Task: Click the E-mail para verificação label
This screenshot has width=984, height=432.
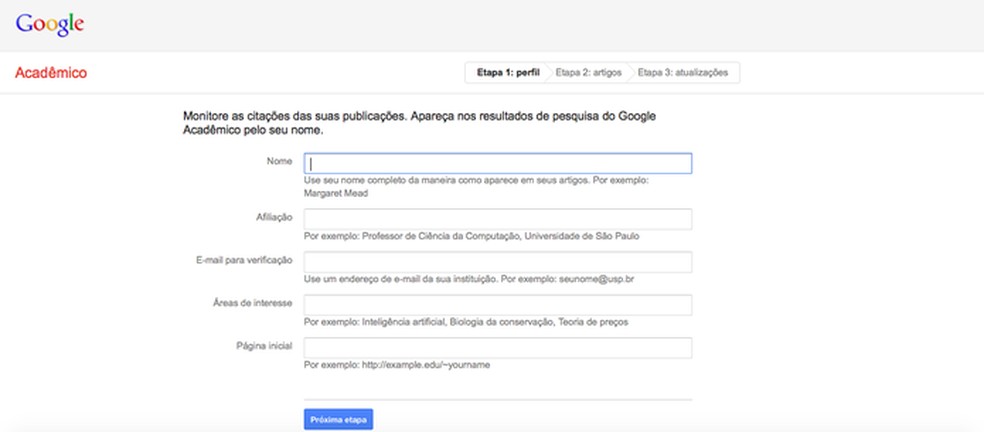Action: 244,259
